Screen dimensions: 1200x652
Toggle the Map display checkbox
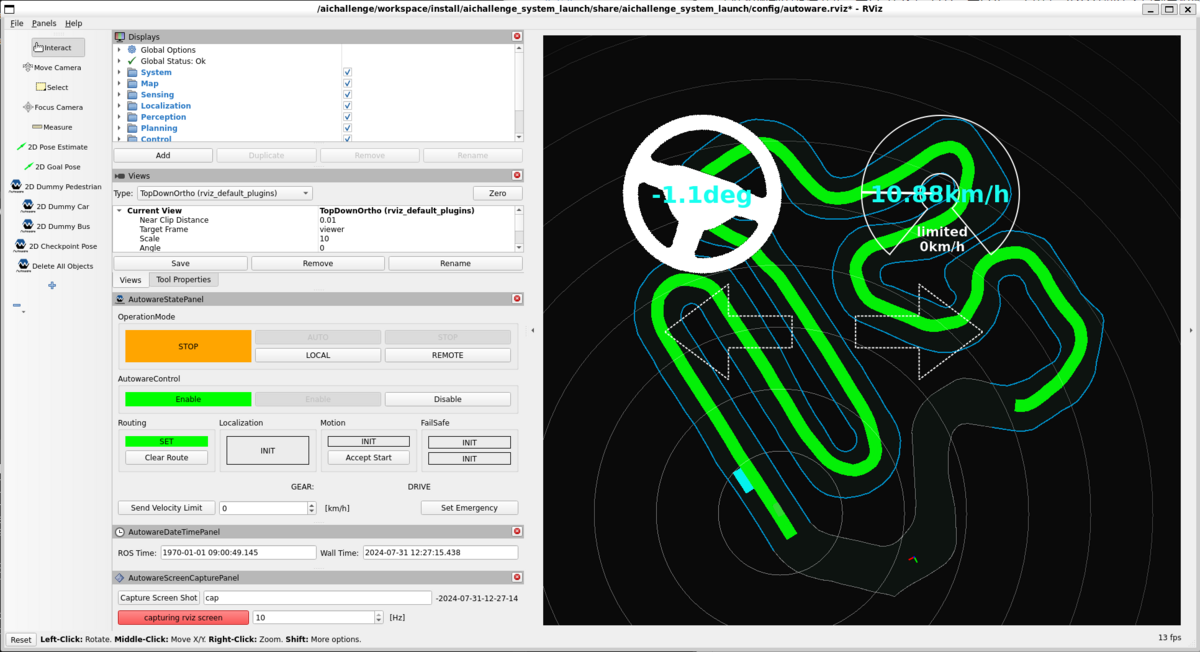(x=347, y=83)
